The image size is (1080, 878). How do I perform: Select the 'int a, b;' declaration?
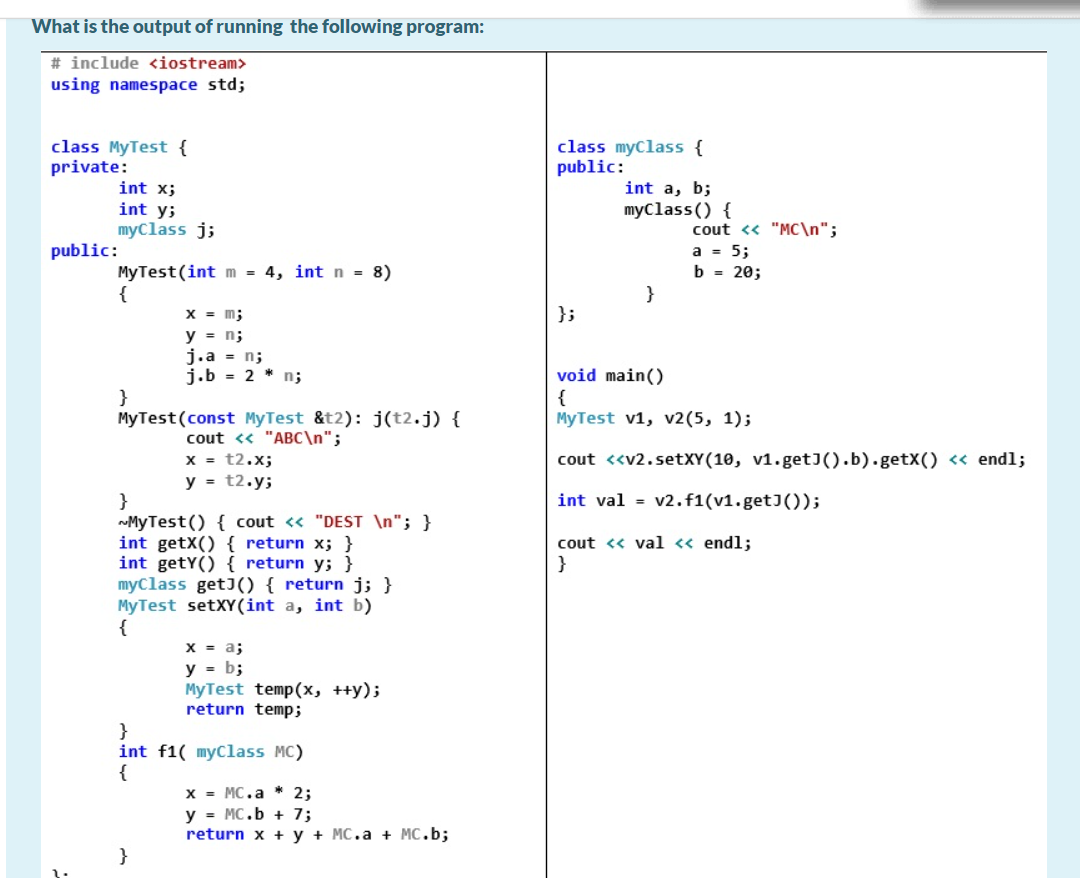(667, 189)
